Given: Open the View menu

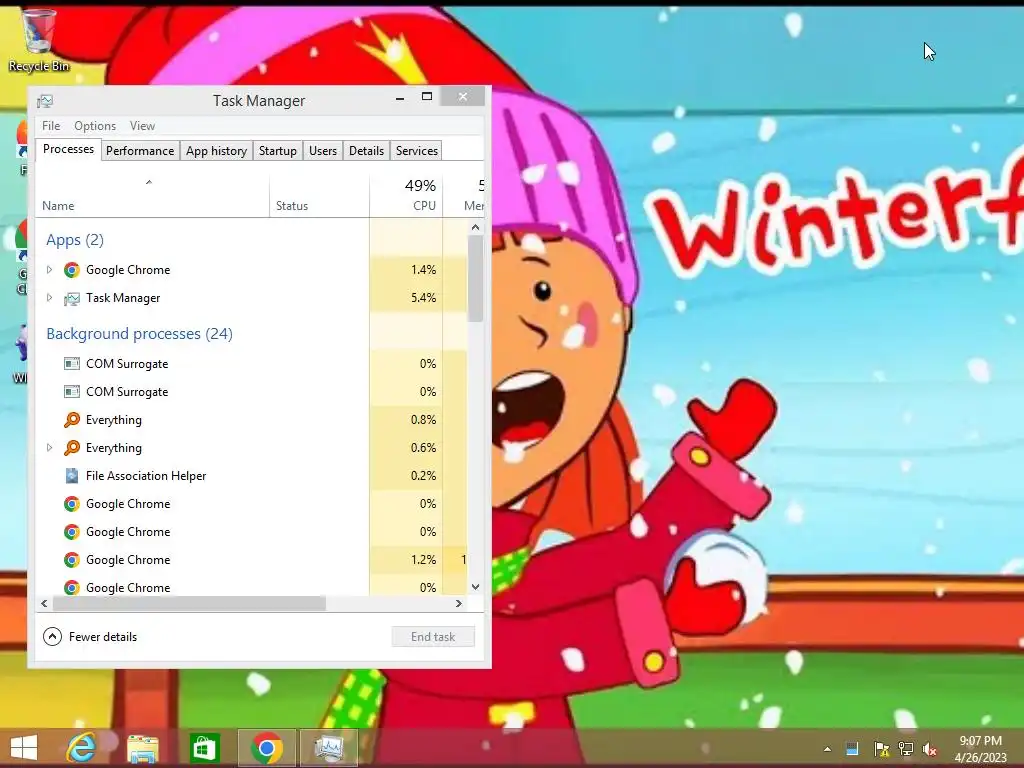Looking at the screenshot, I should [142, 126].
